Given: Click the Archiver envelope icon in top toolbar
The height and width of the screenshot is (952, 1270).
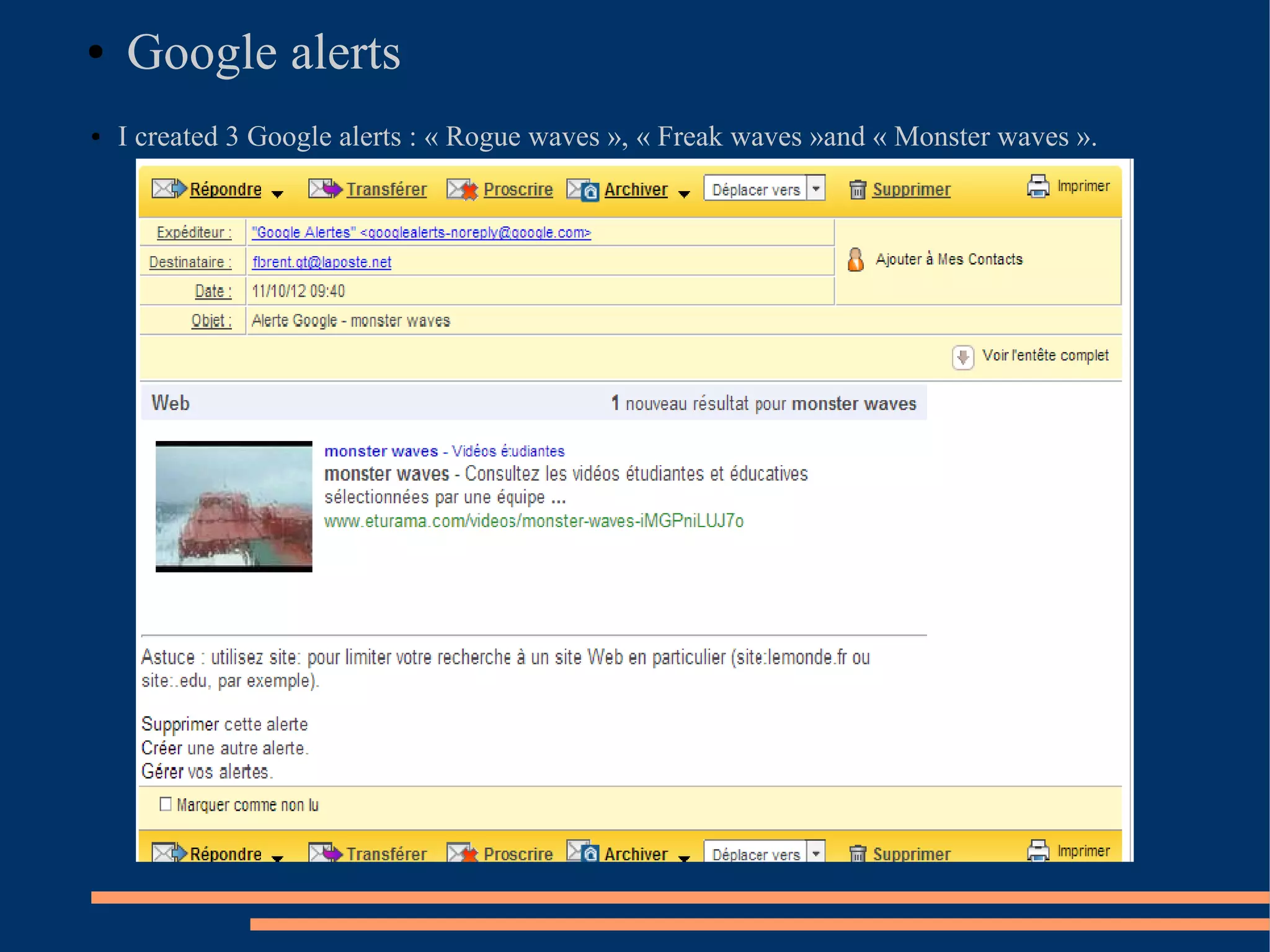Looking at the screenshot, I should [583, 189].
